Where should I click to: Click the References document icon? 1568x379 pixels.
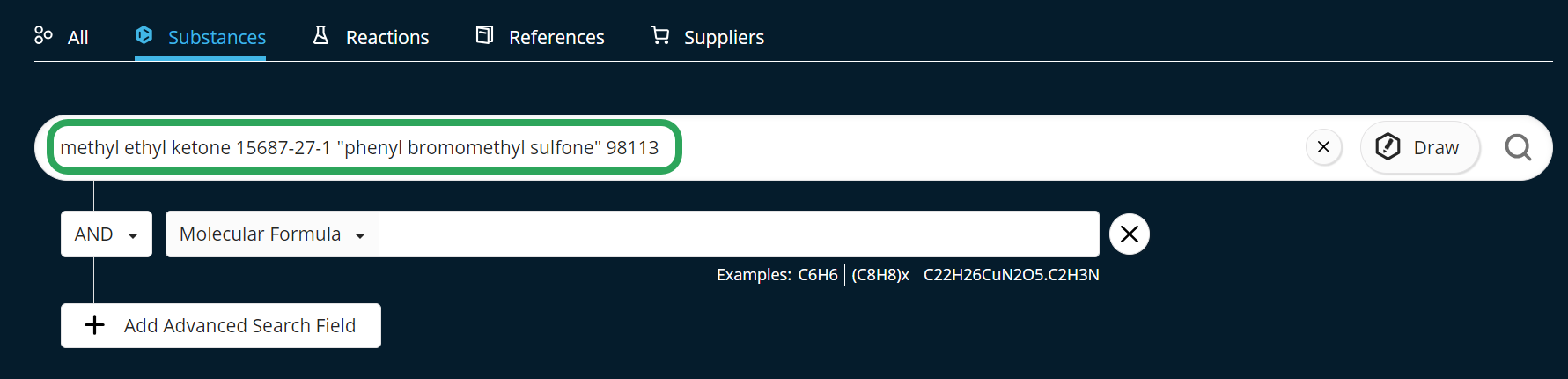click(484, 35)
